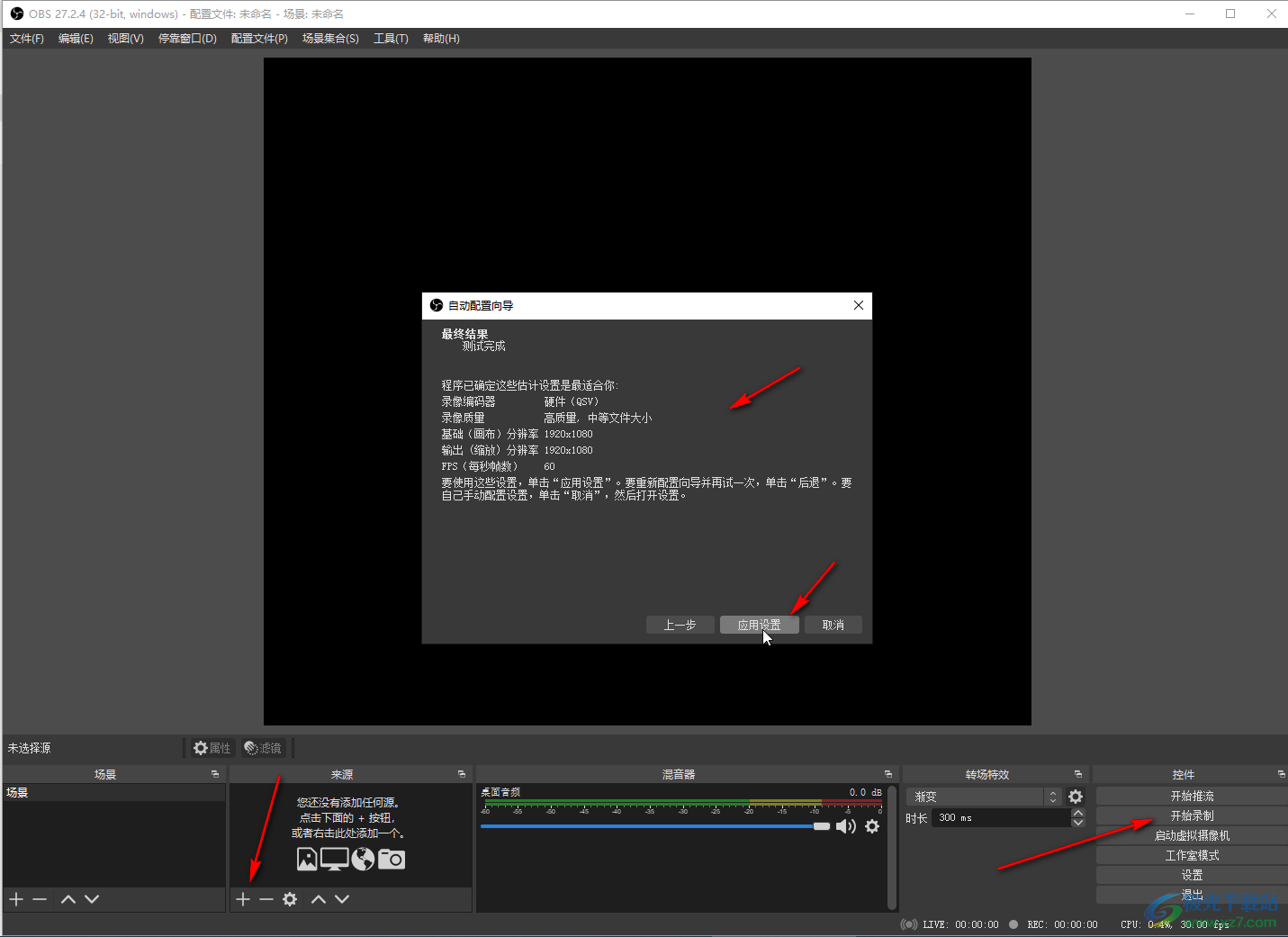Viewport: 1288px width, 937px height.
Task: Move source up with the arrow icon
Action: 319,899
